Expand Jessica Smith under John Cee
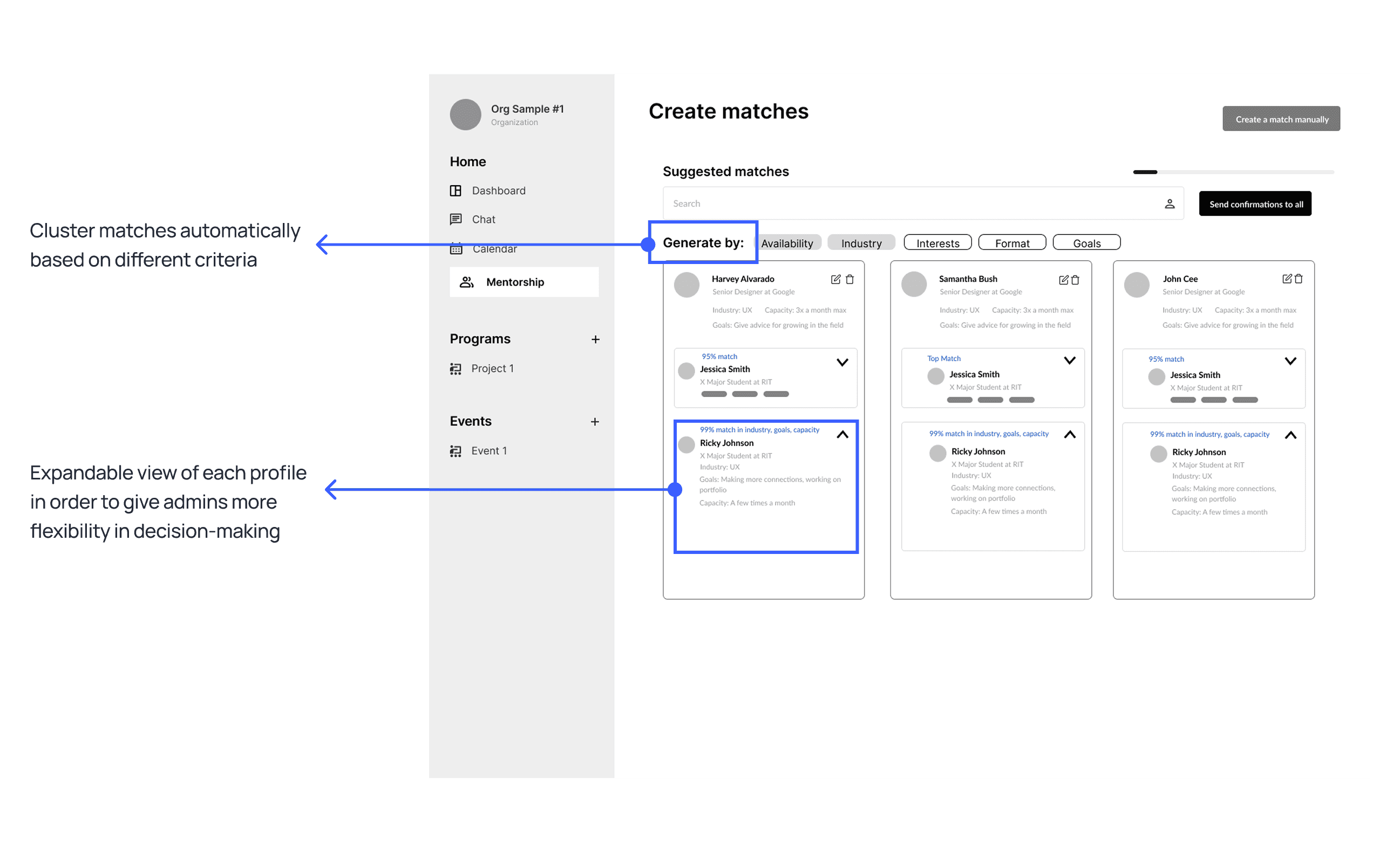 (1290, 361)
